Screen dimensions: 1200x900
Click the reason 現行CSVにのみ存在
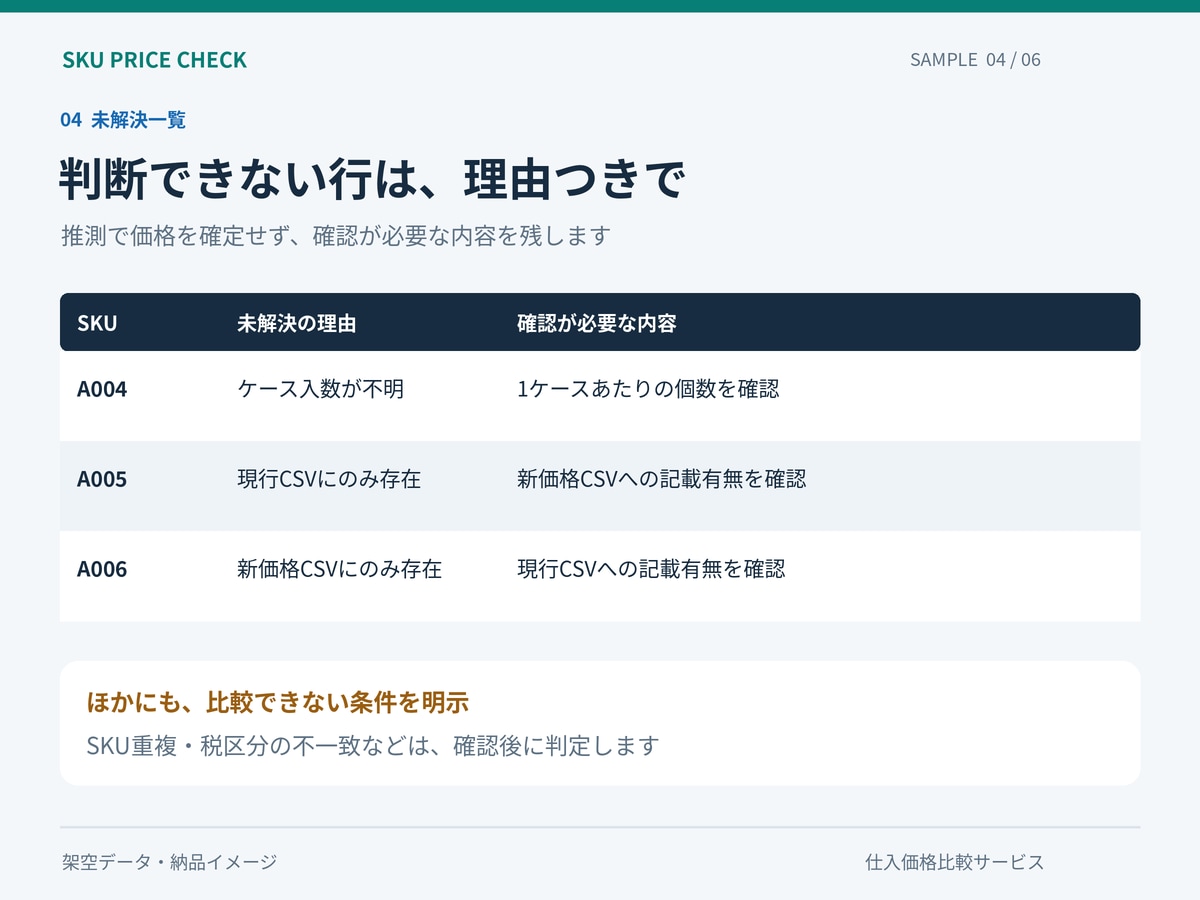click(x=329, y=479)
